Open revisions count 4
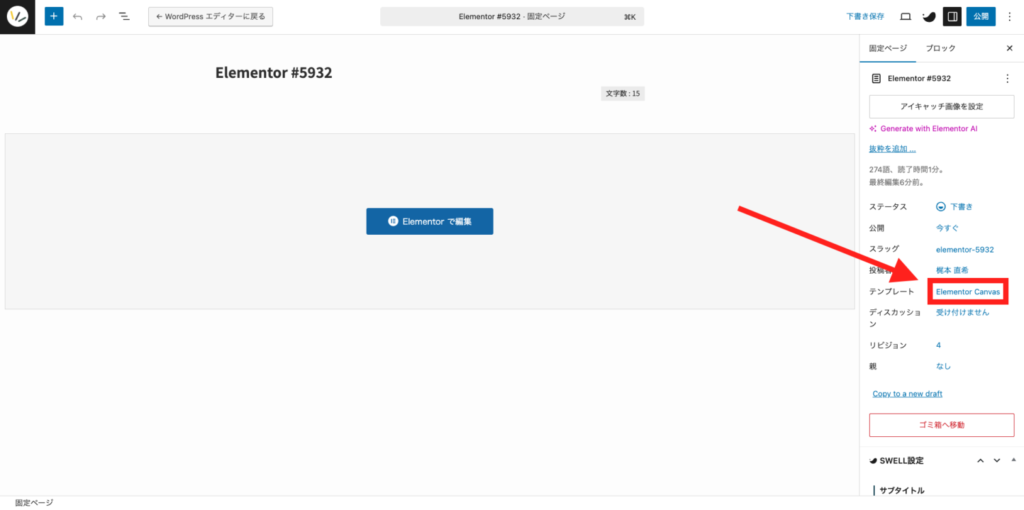Screen dimensions: 1024x510 click(938, 345)
